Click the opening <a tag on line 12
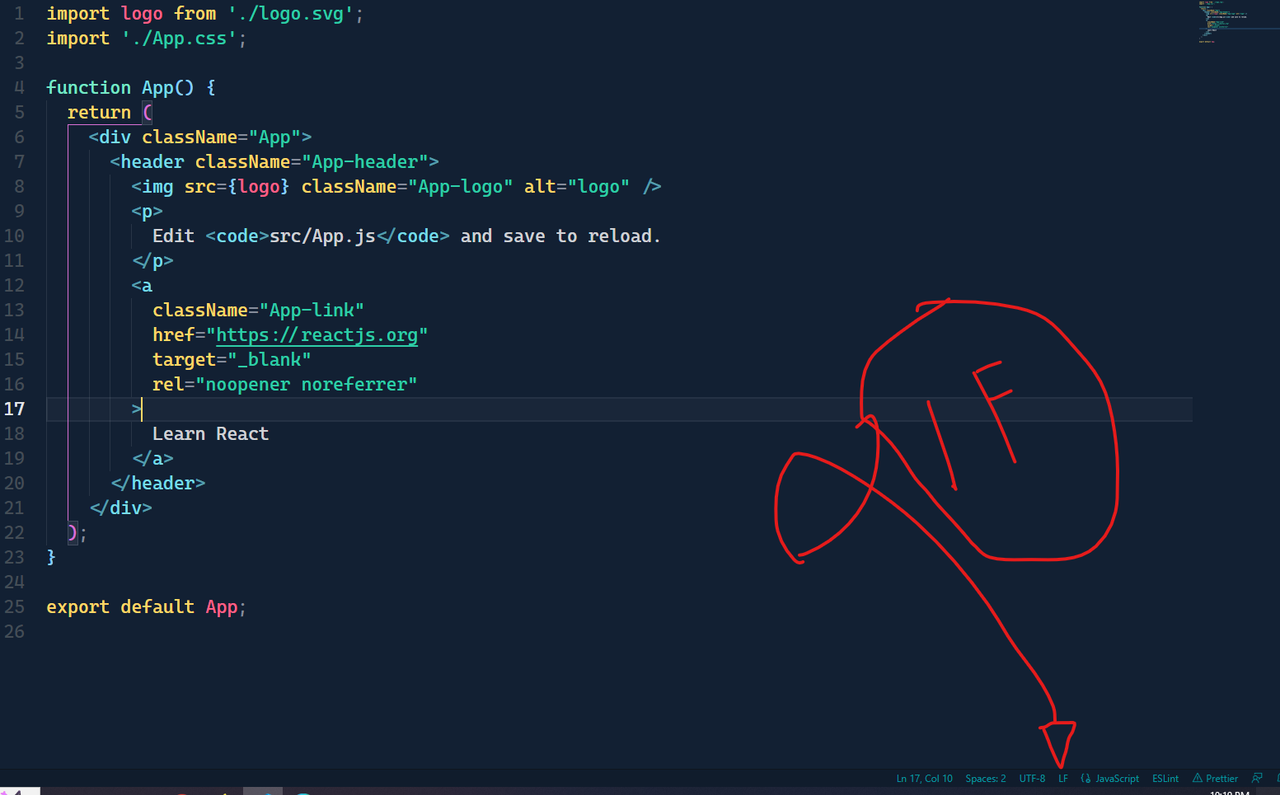This screenshot has height=795, width=1280. point(141,286)
